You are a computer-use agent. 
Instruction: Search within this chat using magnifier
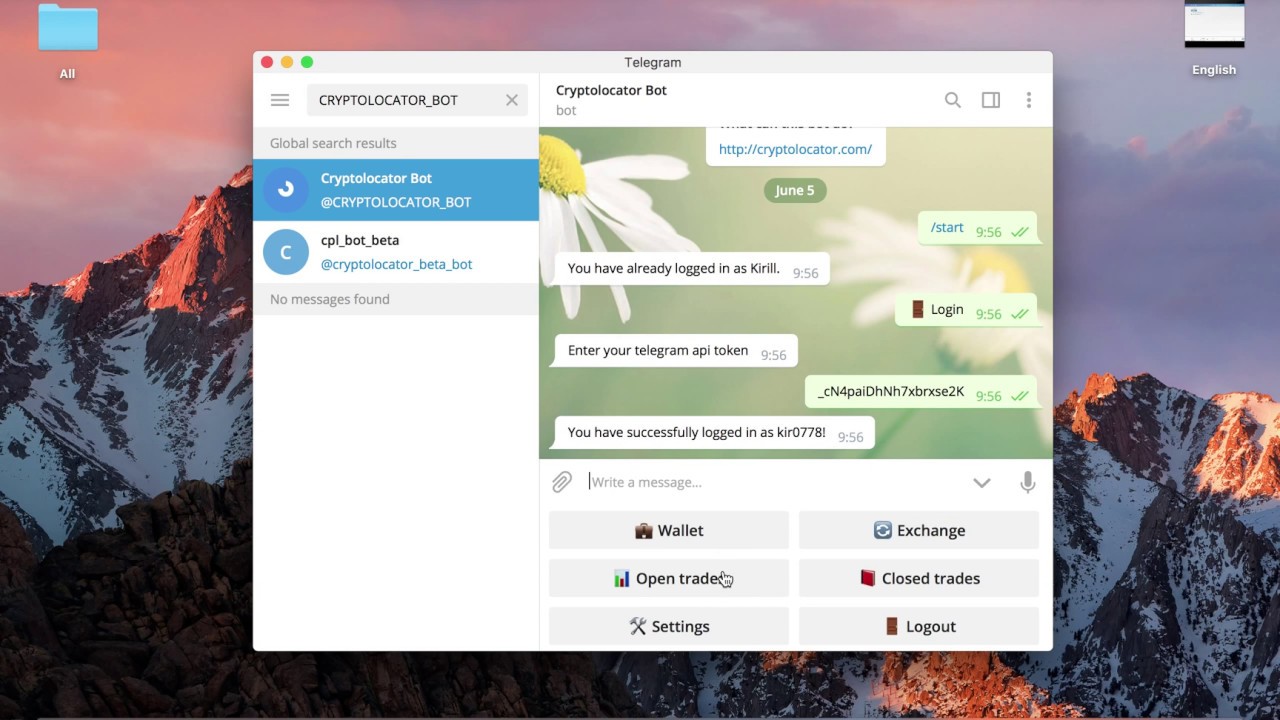pyautogui.click(x=953, y=100)
